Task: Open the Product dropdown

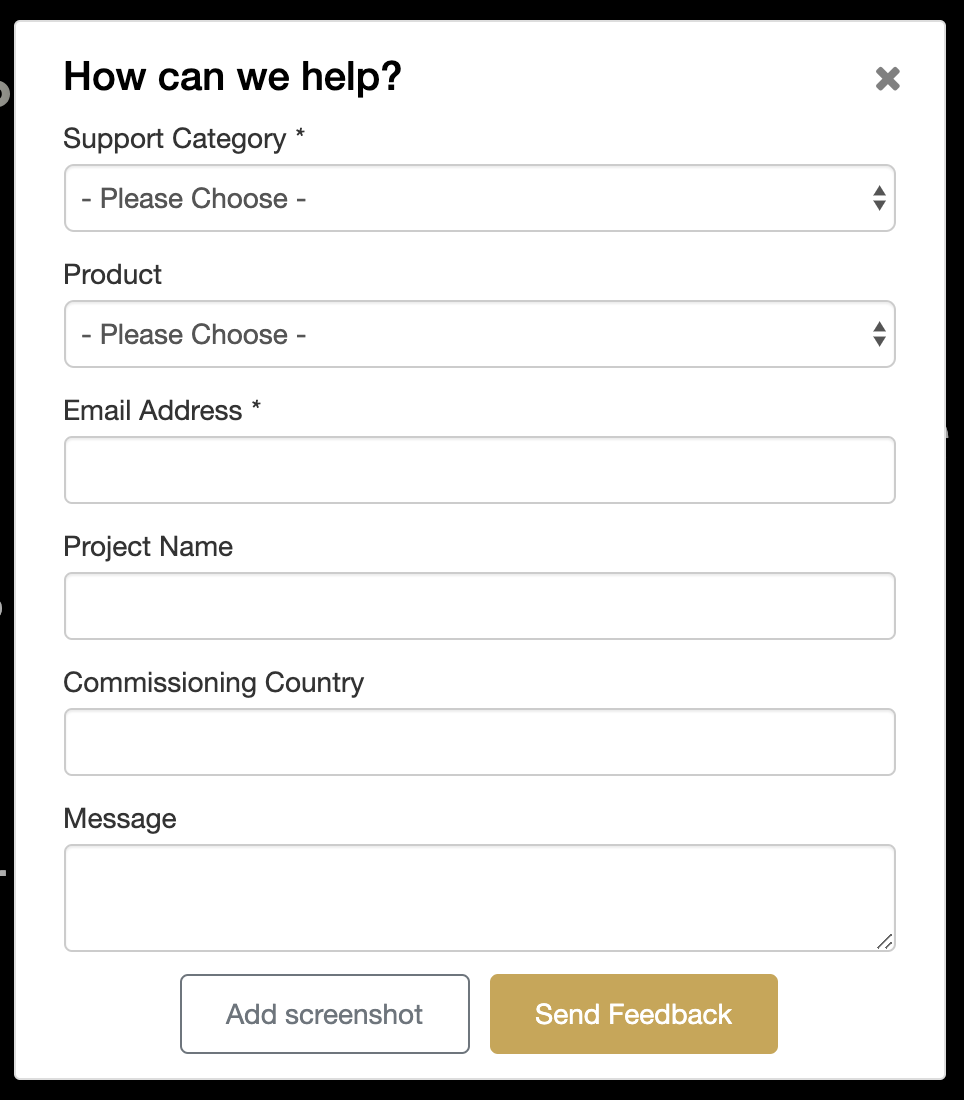Action: tap(480, 334)
